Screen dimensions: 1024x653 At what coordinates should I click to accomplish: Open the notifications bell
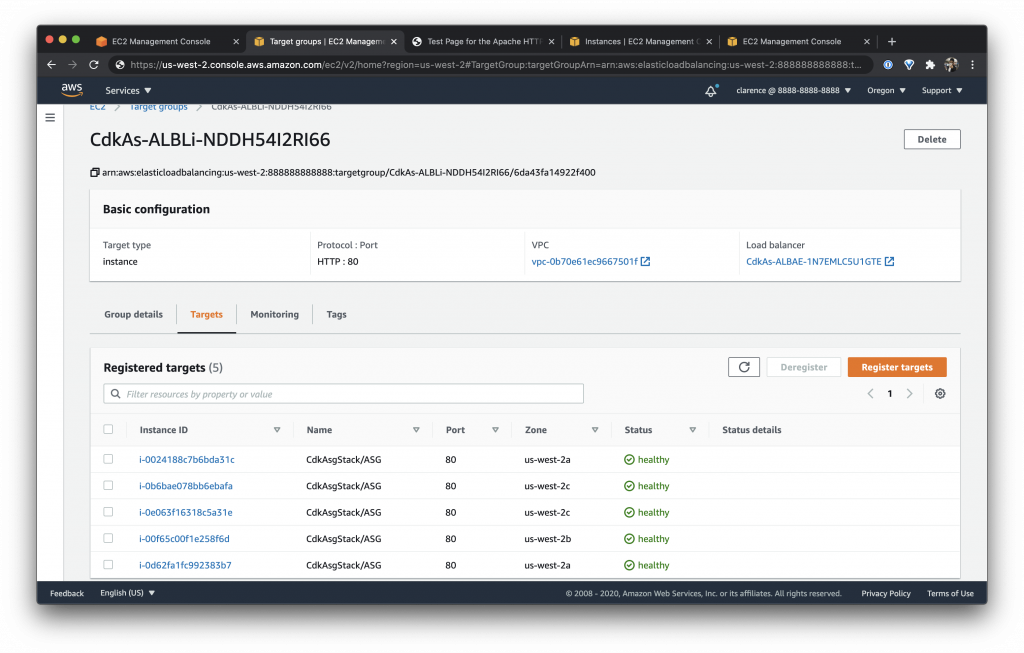[x=711, y=91]
